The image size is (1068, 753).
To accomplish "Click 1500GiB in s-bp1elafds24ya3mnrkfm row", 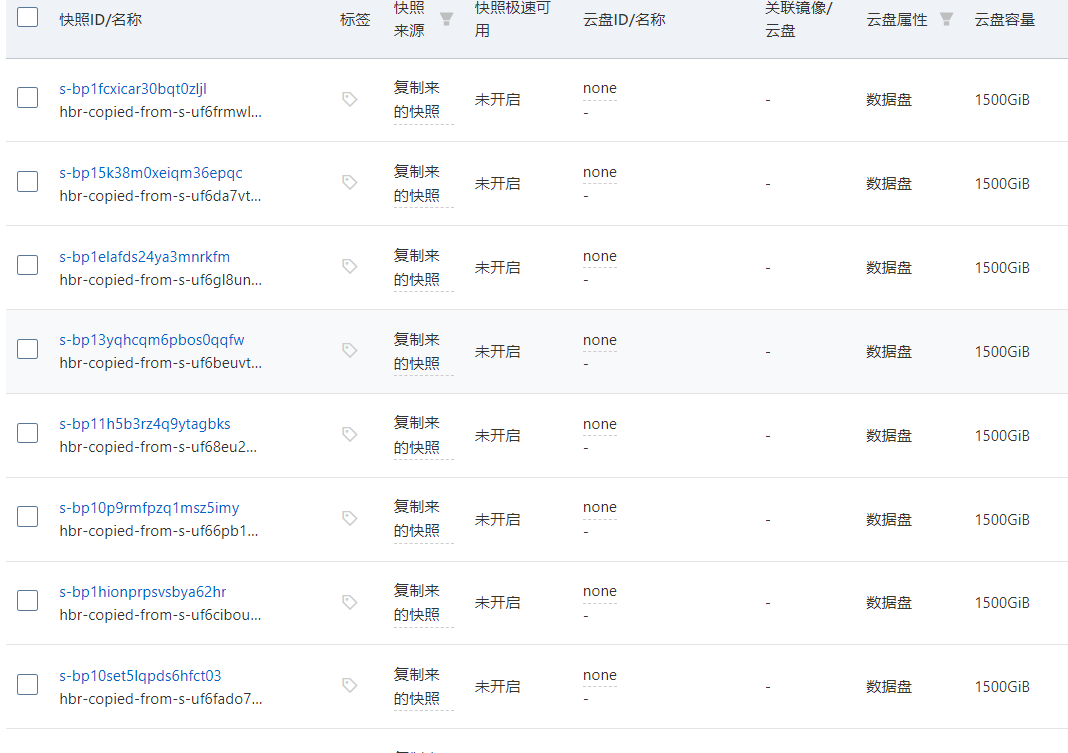I will pyautogui.click(x=1002, y=268).
